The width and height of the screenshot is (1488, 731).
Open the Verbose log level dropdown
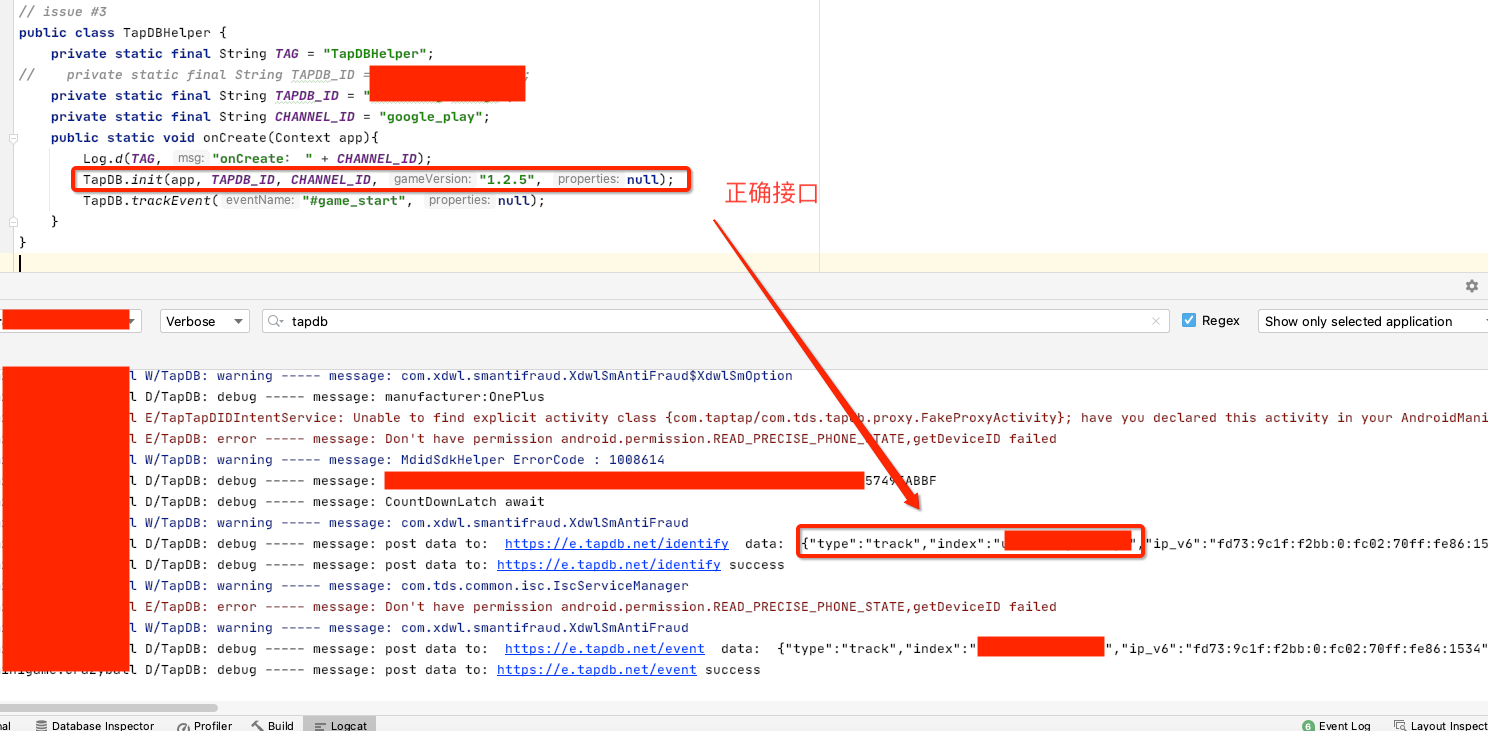click(x=204, y=321)
